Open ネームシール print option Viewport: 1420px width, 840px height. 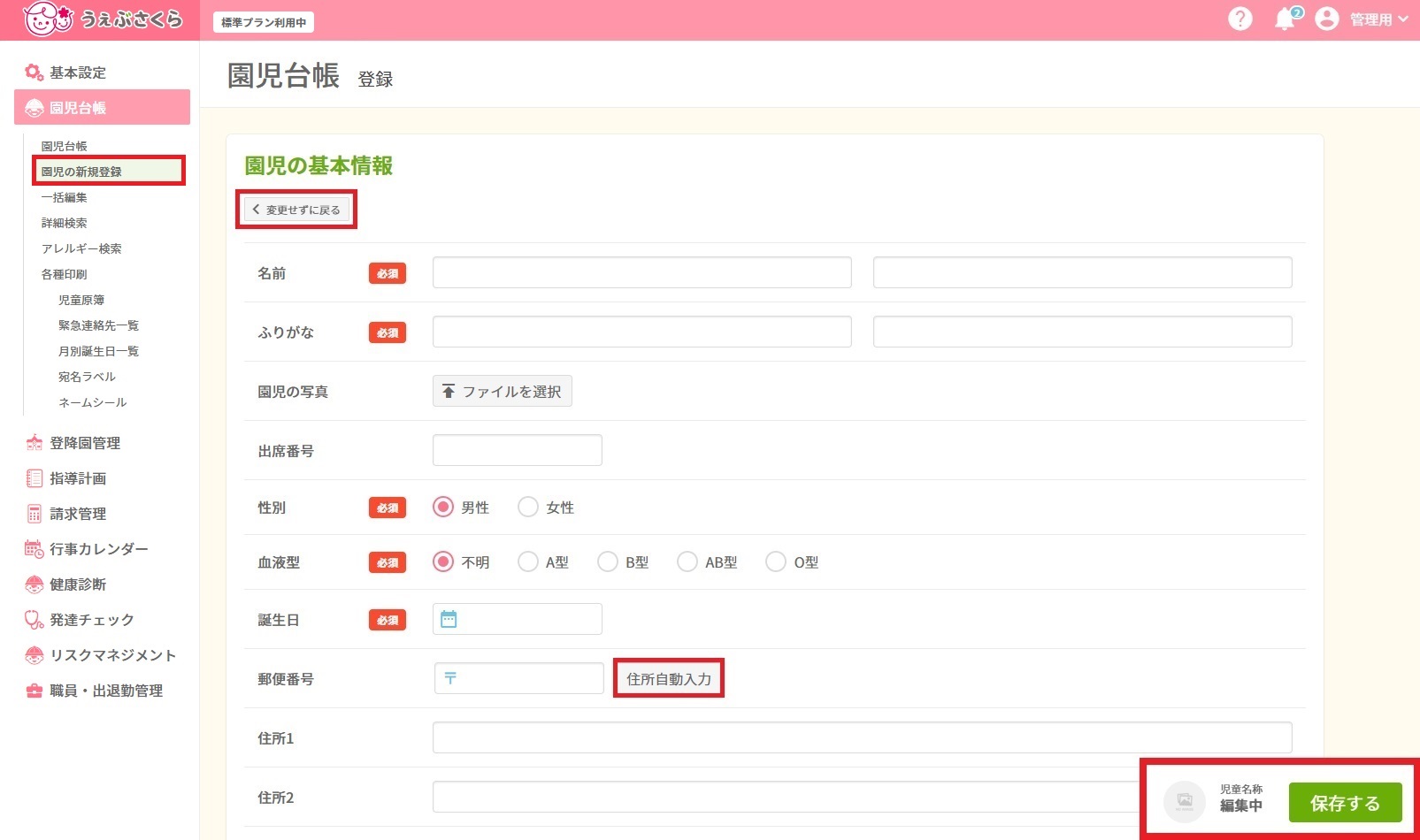[93, 402]
